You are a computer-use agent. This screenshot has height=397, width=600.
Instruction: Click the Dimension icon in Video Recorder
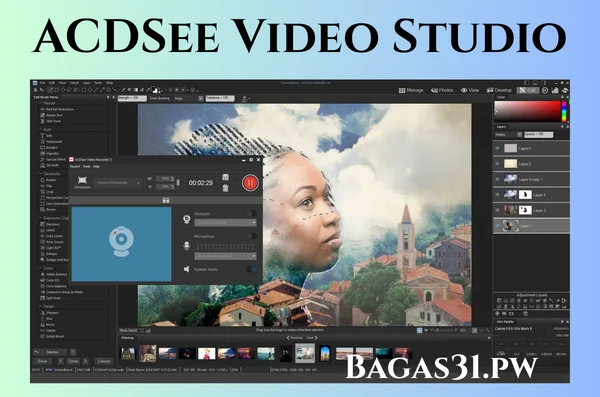tap(82, 182)
